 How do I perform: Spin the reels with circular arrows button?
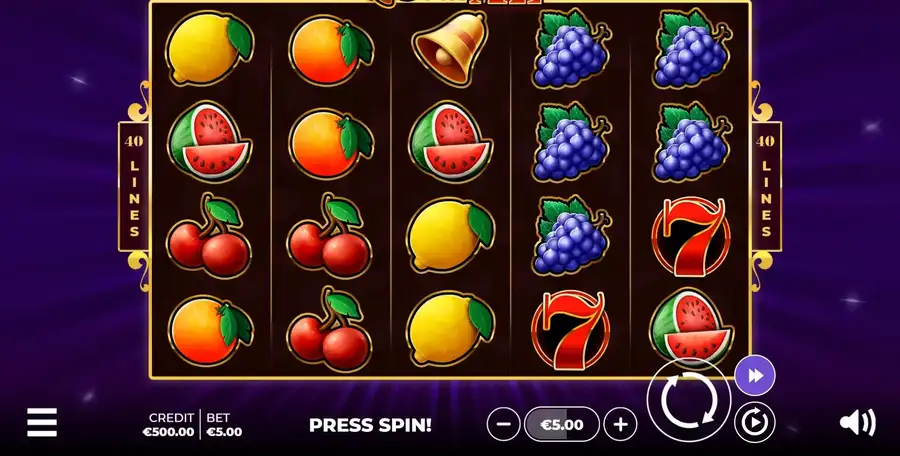(x=689, y=400)
